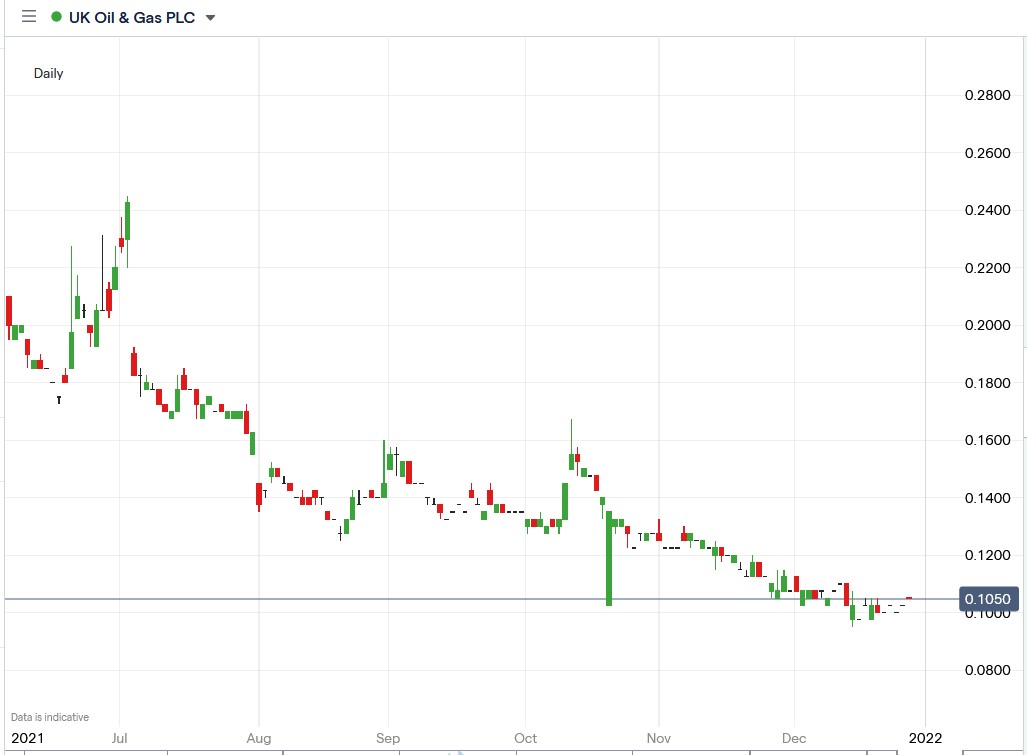This screenshot has width=1027, height=755.
Task: Click the dropdown chevron beside the ticker name
Action: (209, 17)
